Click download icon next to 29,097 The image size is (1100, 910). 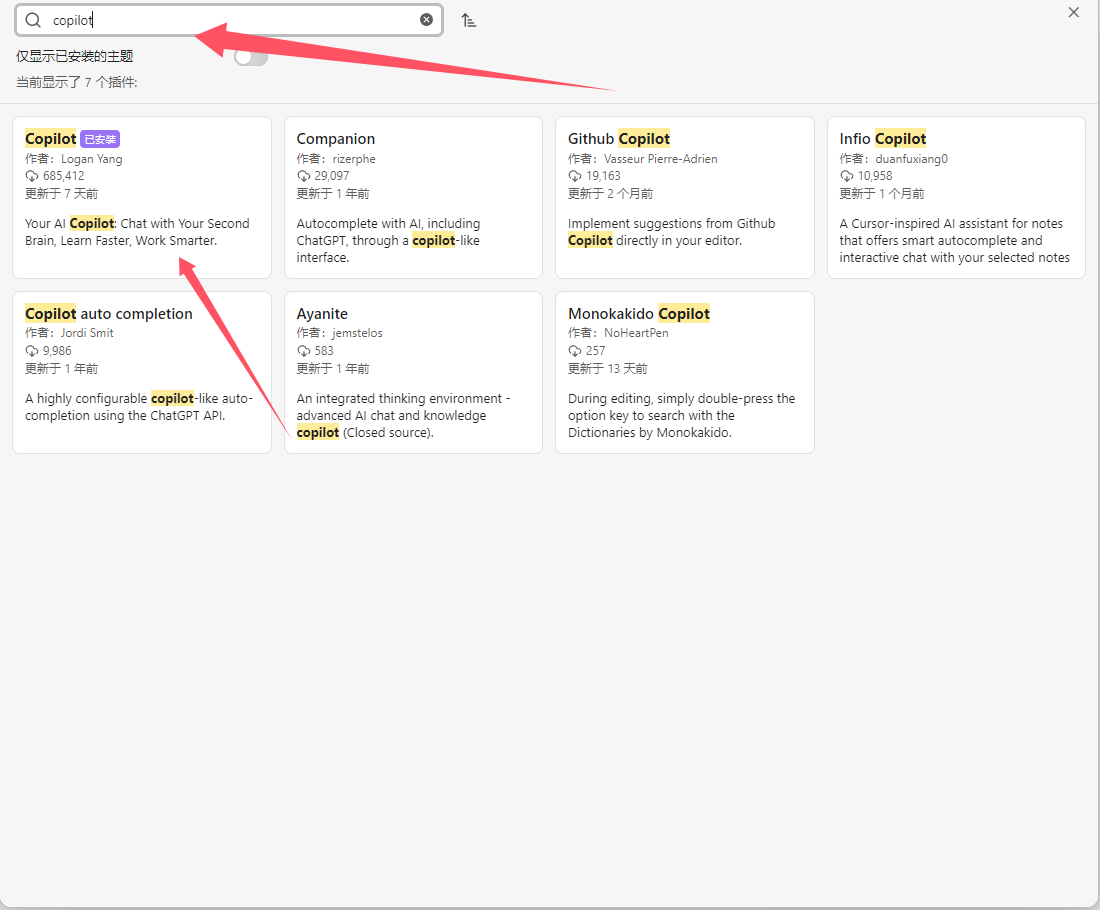click(303, 176)
